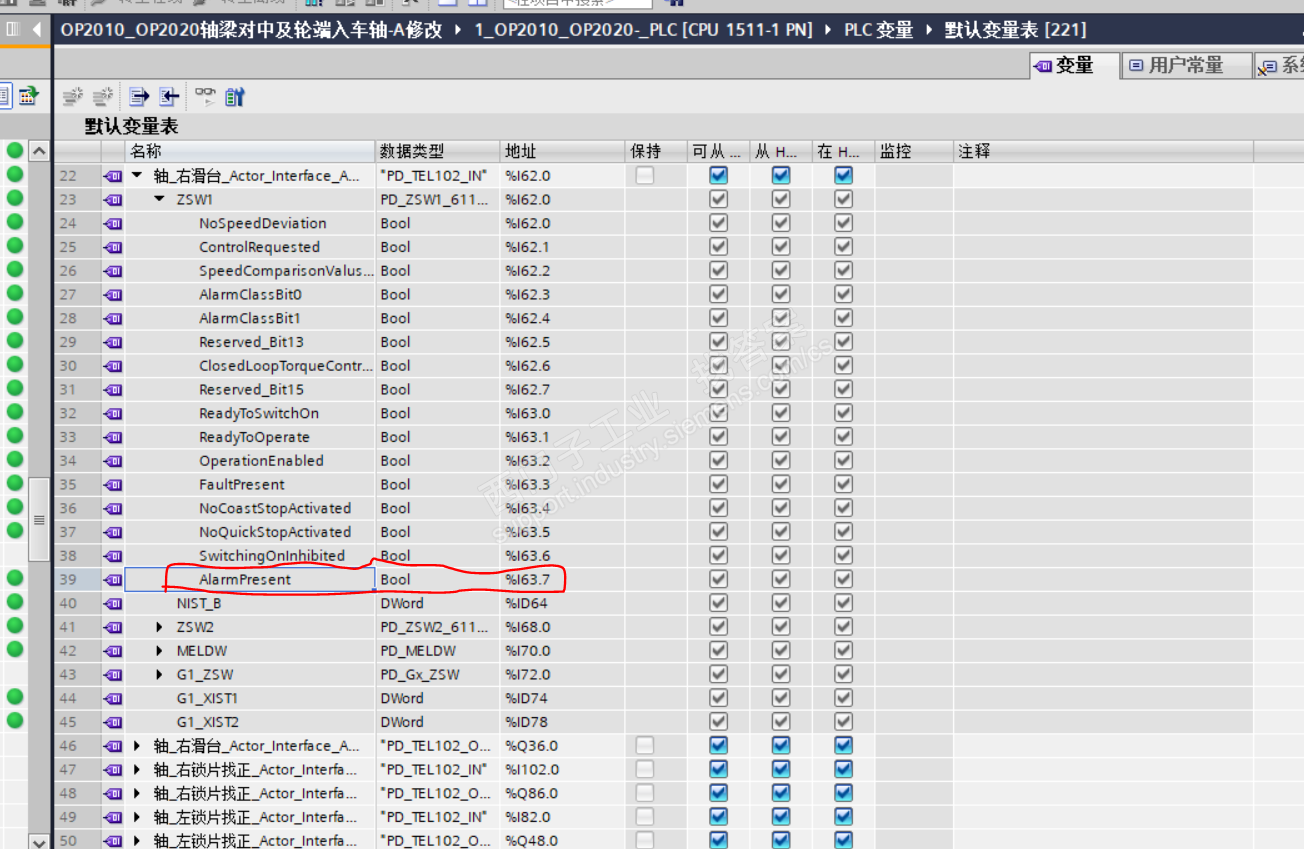Click the tag icon in the MELDW row
This screenshot has width=1304, height=849.
click(x=113, y=651)
